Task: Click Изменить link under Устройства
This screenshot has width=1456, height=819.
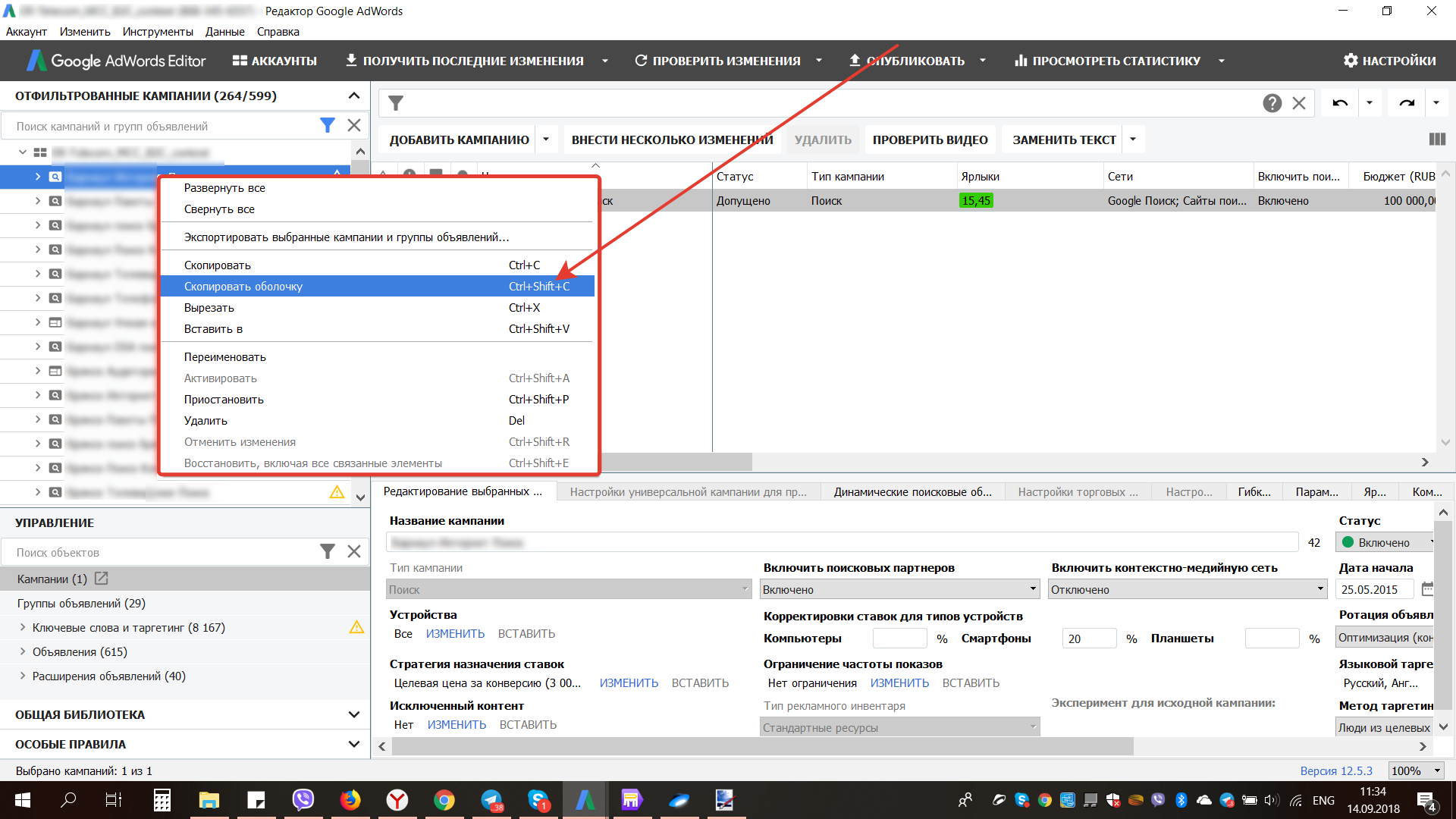Action: point(455,634)
